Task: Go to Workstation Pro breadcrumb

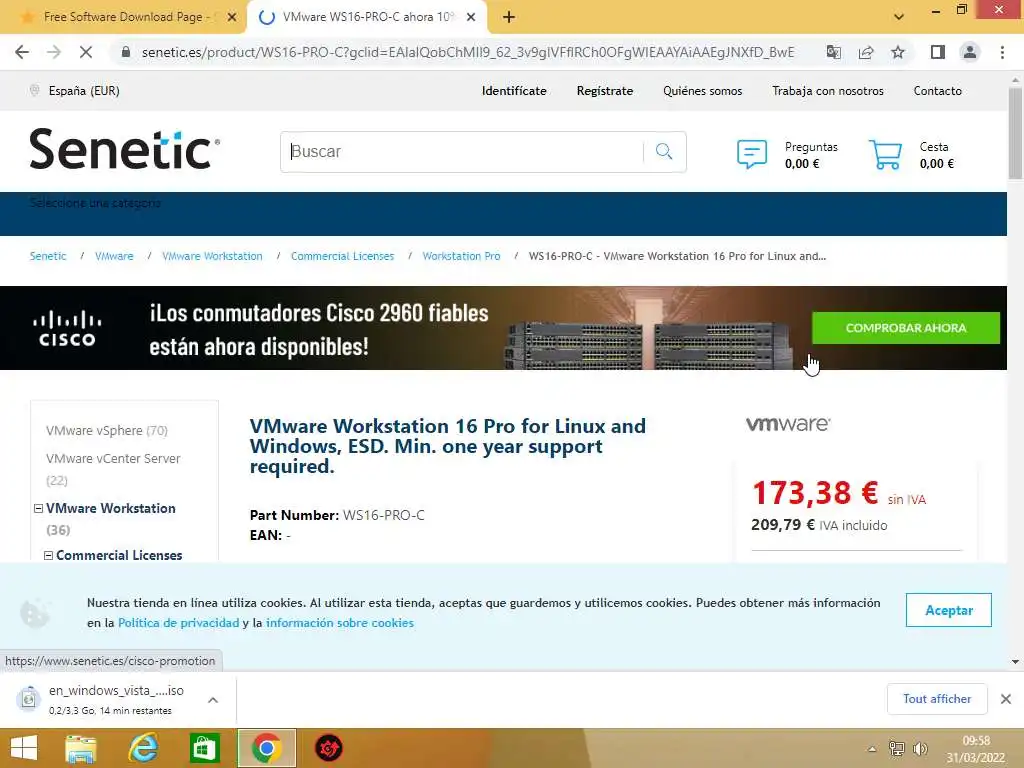Action: pyautogui.click(x=461, y=256)
